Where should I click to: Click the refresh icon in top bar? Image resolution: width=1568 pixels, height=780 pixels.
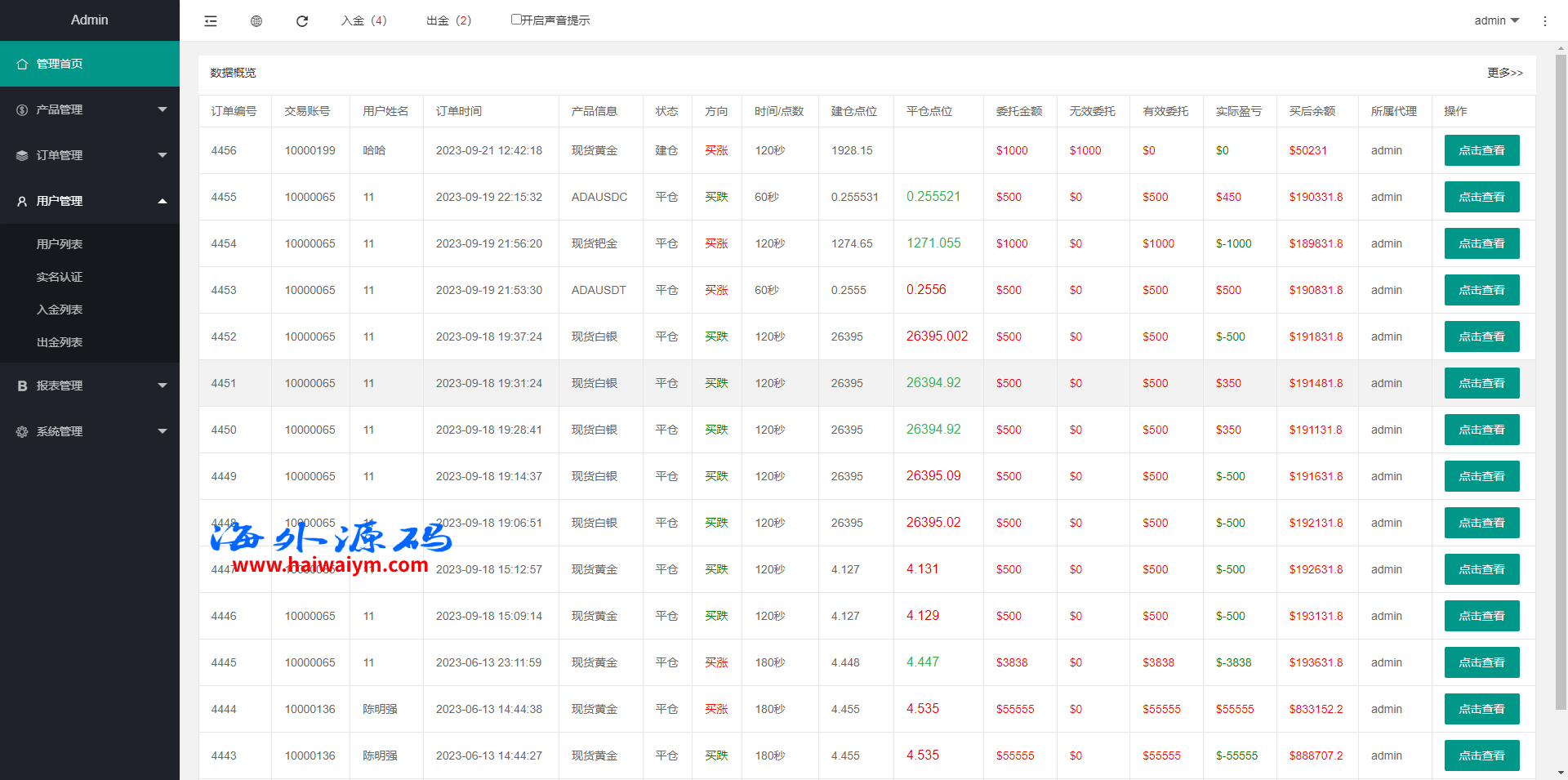[x=302, y=21]
